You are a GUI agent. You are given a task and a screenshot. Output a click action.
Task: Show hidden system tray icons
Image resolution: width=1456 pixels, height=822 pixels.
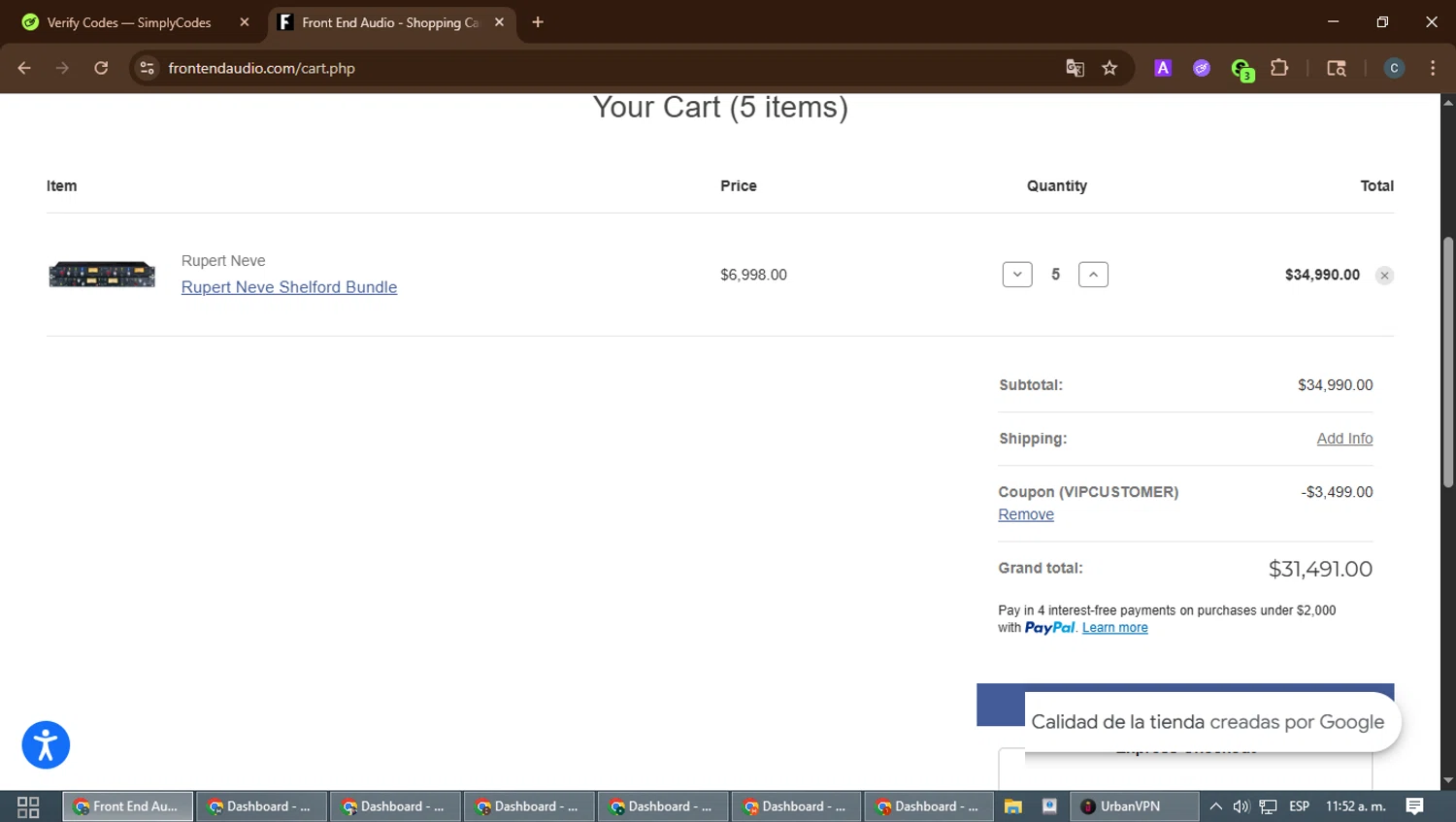click(x=1215, y=806)
